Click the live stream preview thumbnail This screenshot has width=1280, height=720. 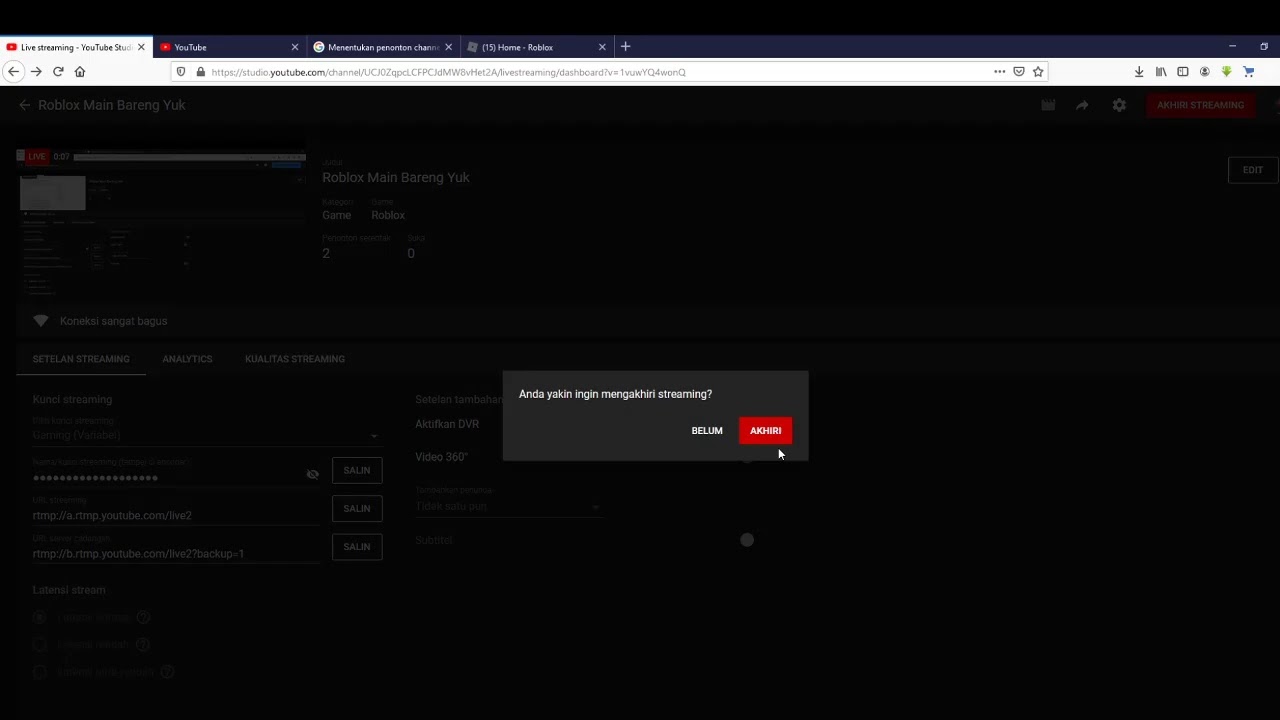(x=161, y=224)
